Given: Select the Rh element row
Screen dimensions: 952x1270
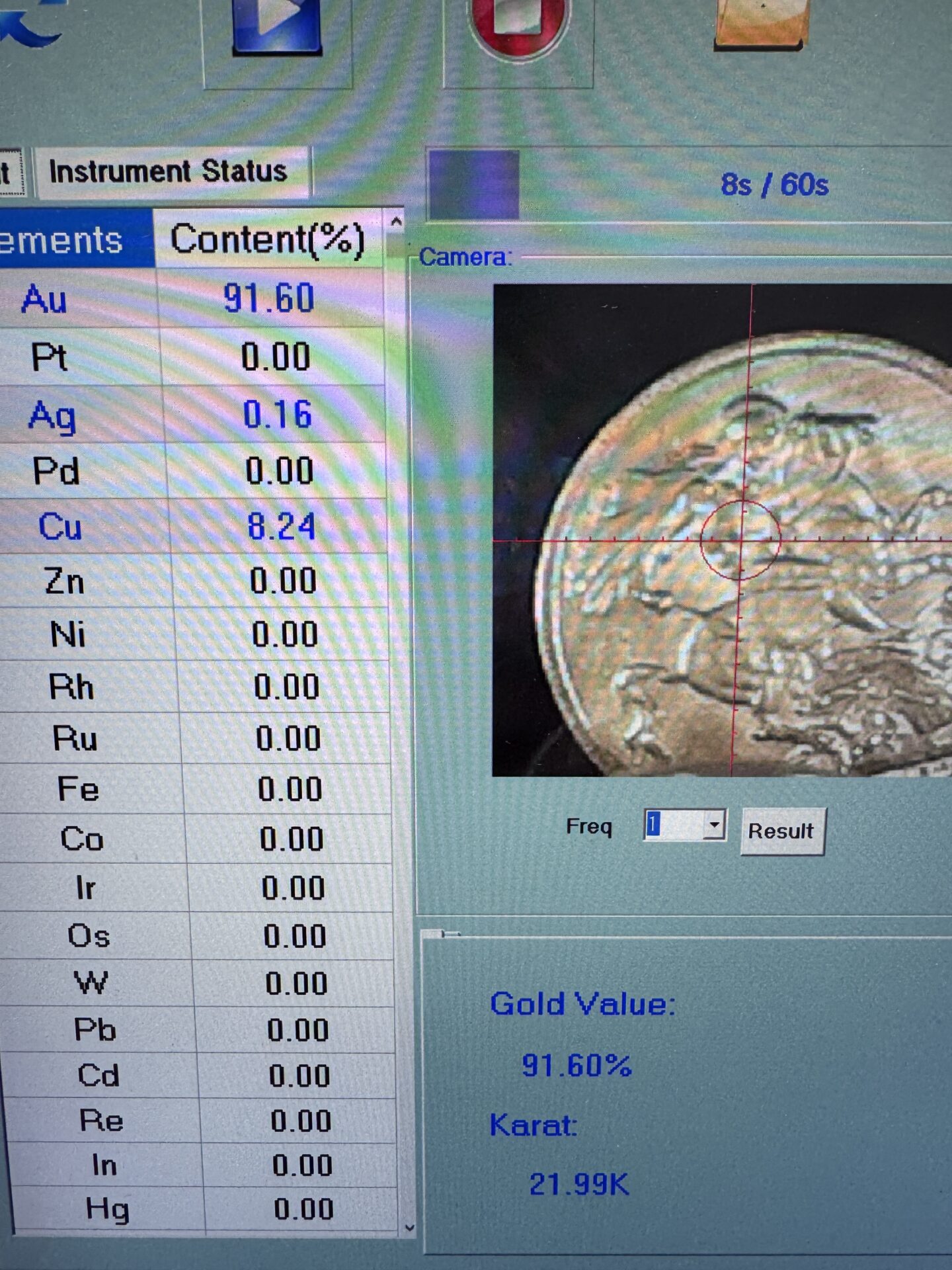Looking at the screenshot, I should [x=194, y=687].
